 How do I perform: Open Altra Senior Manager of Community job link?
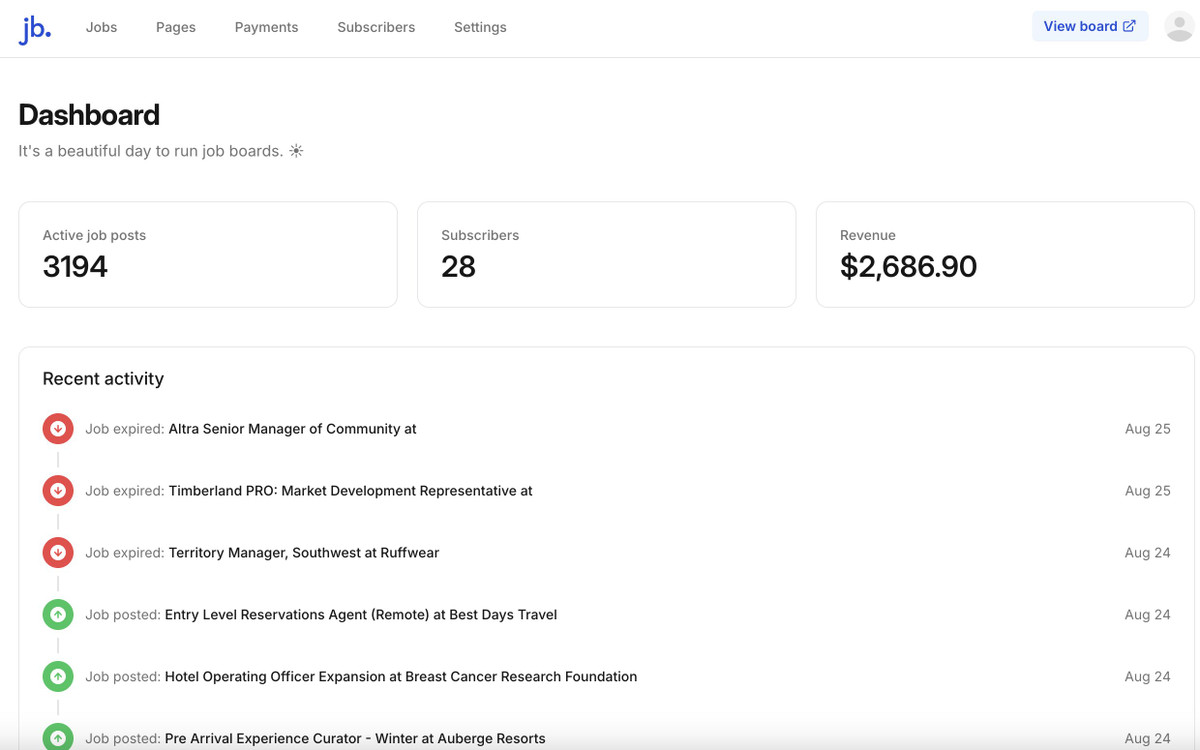click(292, 429)
